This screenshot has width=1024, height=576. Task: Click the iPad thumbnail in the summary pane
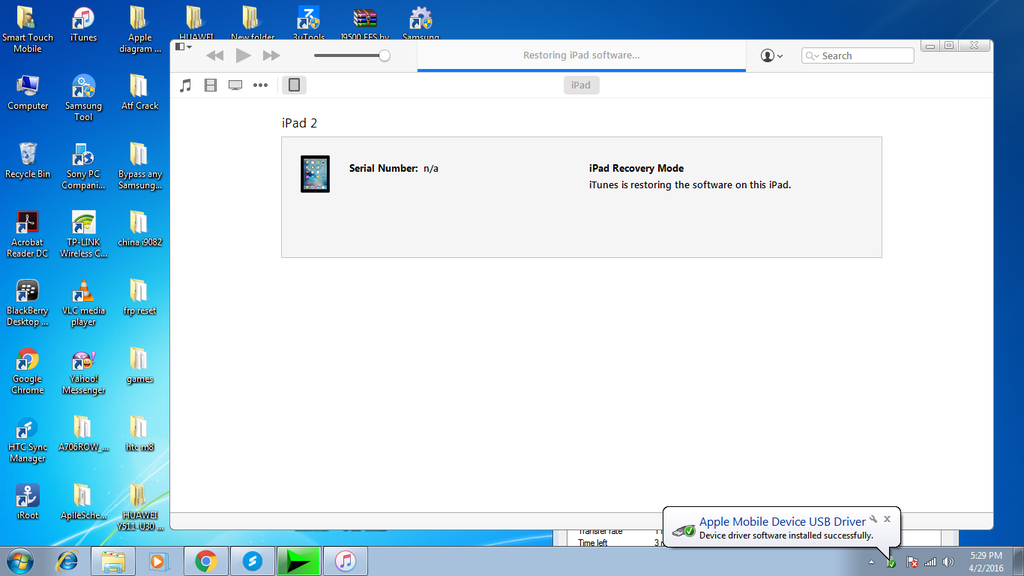pyautogui.click(x=315, y=172)
